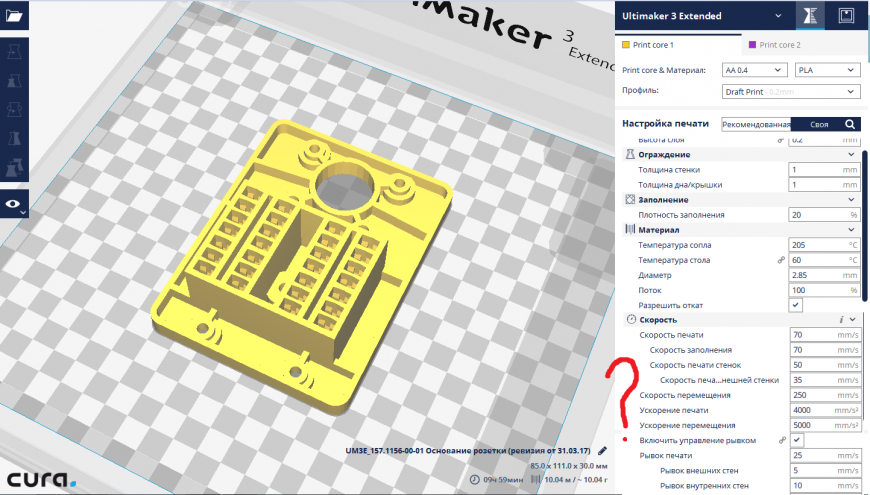Edit the Температура стола value field
Viewport: 870px width, 495px height.
coord(825,260)
